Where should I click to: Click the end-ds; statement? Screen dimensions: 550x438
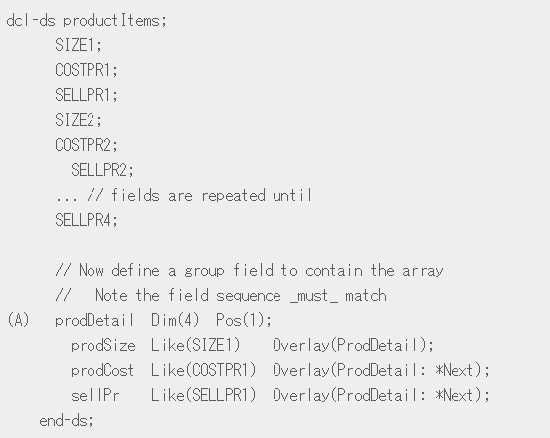(x=67, y=420)
